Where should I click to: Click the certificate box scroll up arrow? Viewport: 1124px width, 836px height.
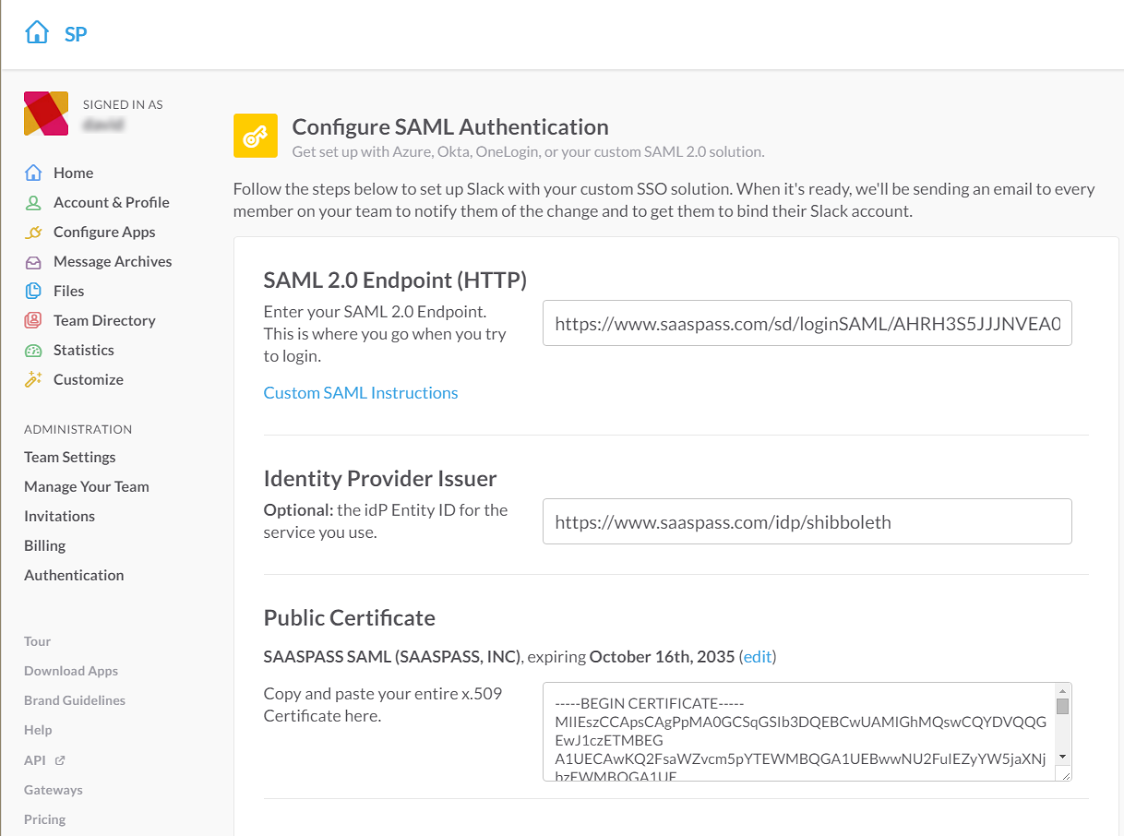click(1063, 691)
